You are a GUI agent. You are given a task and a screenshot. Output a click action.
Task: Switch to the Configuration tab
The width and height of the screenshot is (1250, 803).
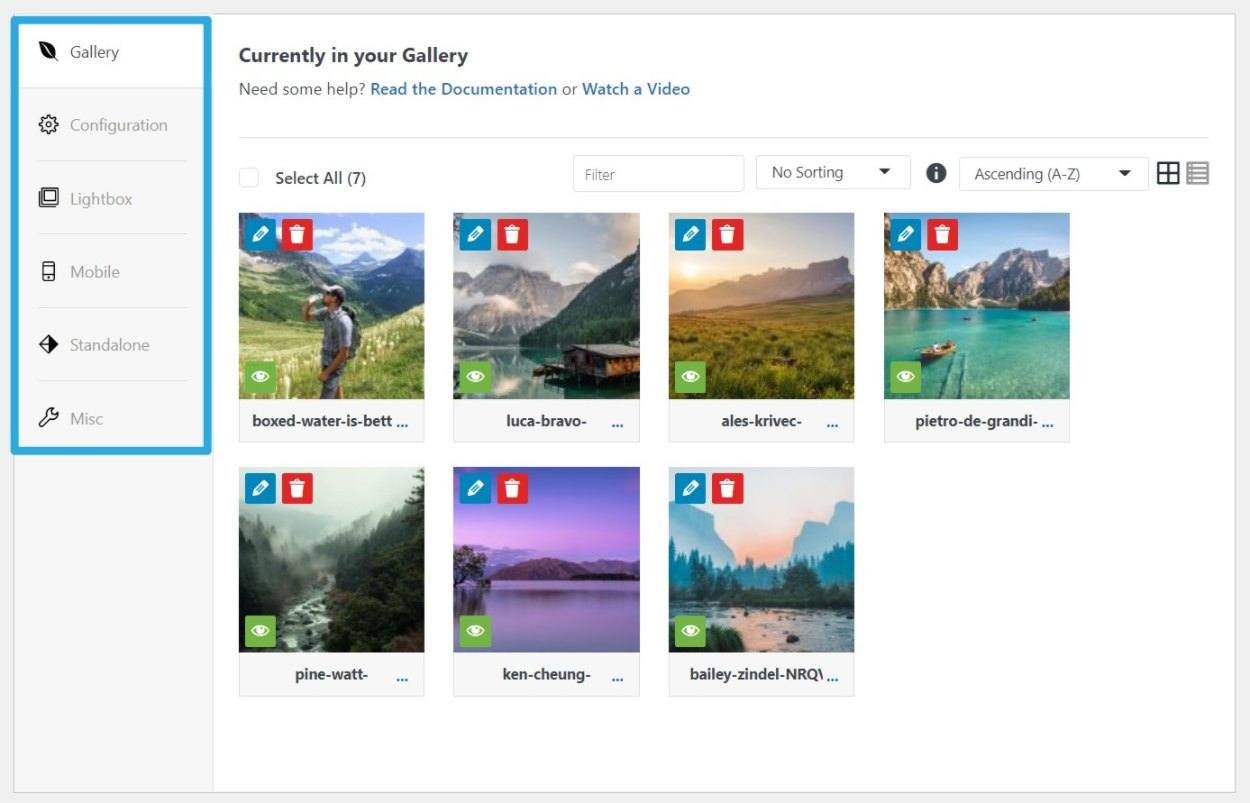(x=118, y=125)
